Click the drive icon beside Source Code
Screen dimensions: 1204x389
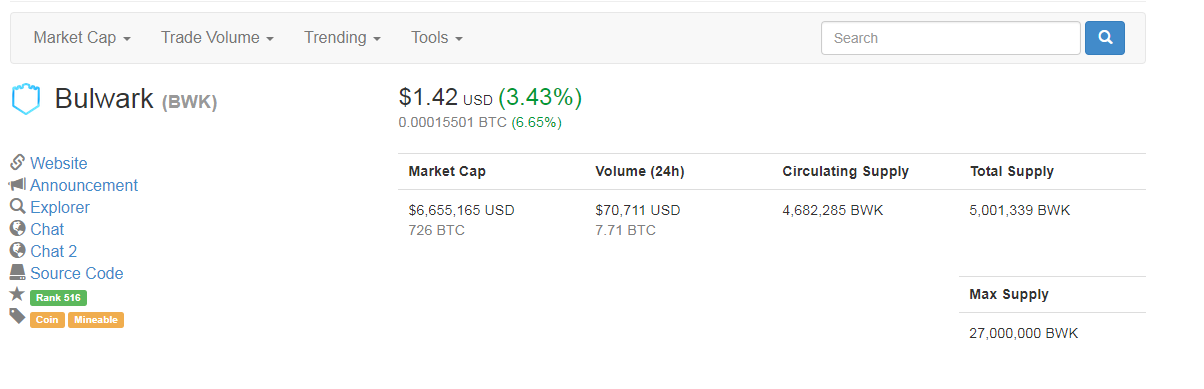17,273
